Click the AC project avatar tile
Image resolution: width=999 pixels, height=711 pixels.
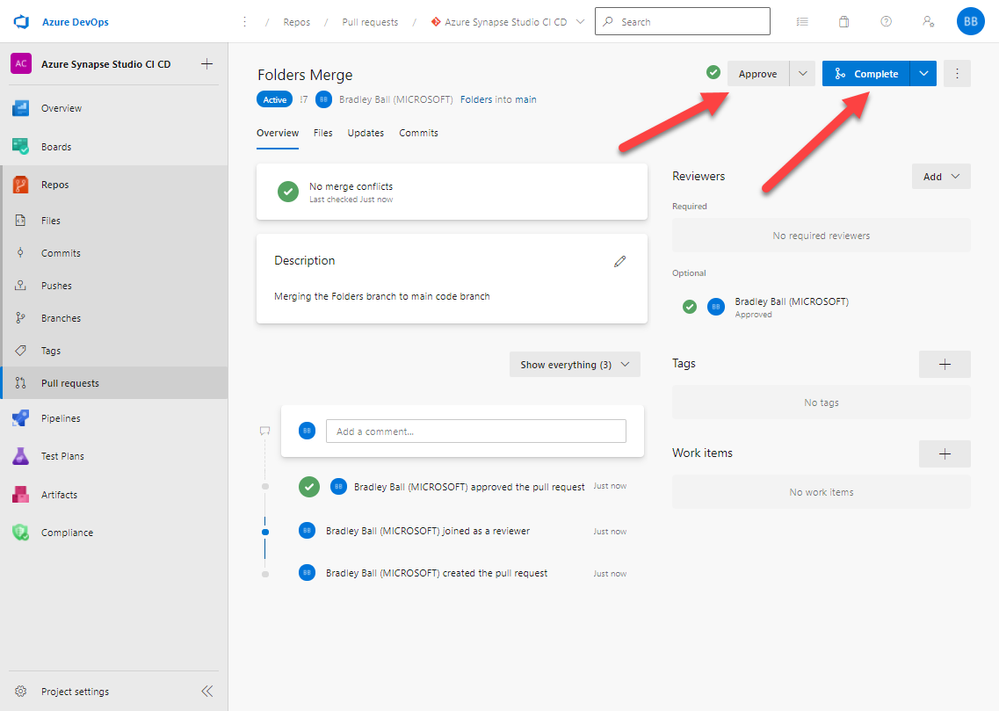21,64
